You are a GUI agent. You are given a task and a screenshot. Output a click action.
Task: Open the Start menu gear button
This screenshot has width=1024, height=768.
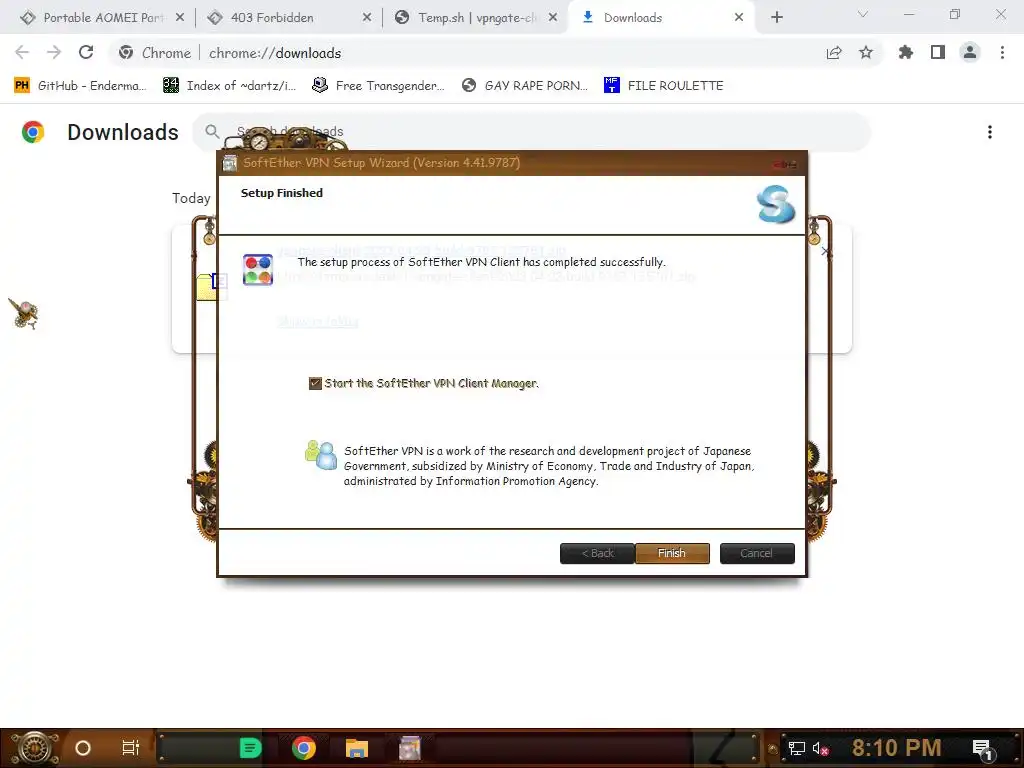[33, 748]
